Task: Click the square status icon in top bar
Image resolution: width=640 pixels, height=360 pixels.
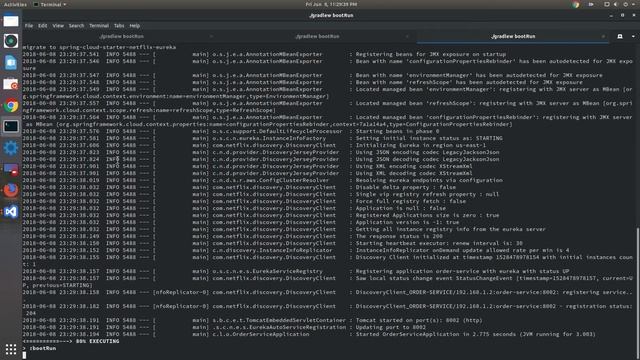Action: coord(607,4)
